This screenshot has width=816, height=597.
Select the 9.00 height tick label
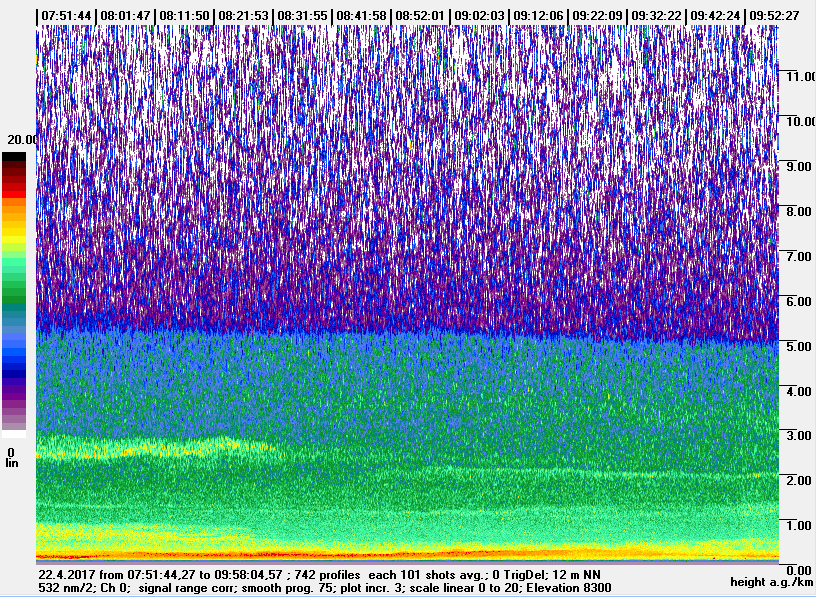800,167
